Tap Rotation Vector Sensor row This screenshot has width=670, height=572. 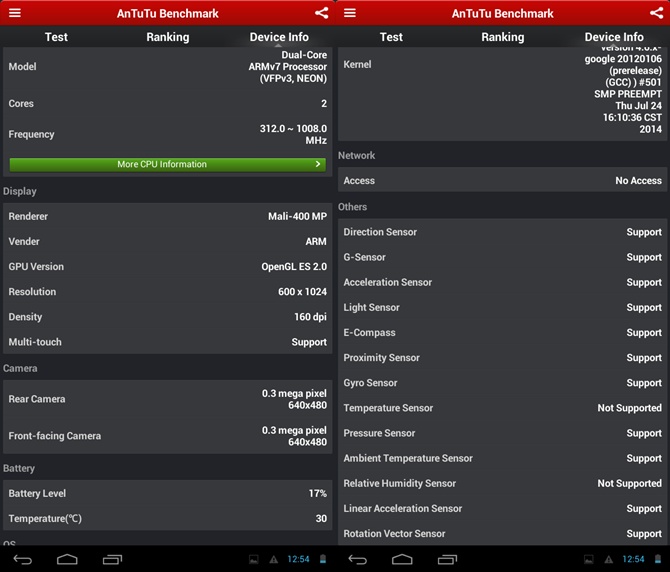click(x=502, y=534)
